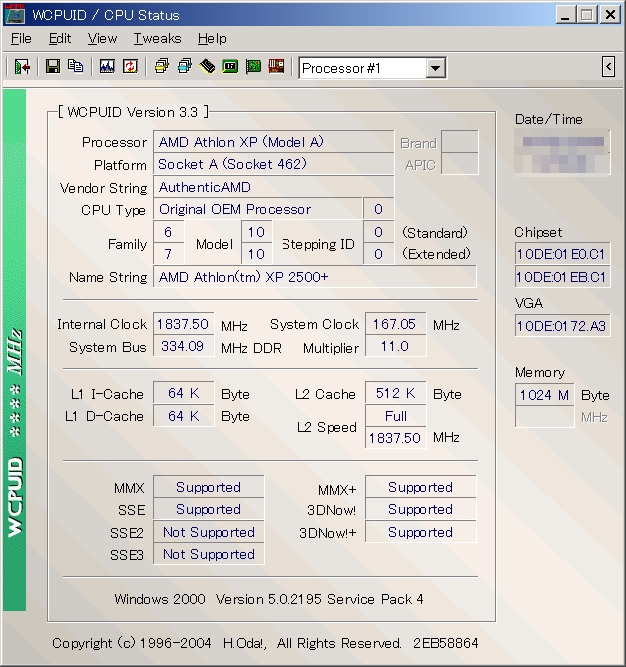Click the SSE3 "Not Supported" field
The height and width of the screenshot is (667, 626).
click(x=208, y=554)
